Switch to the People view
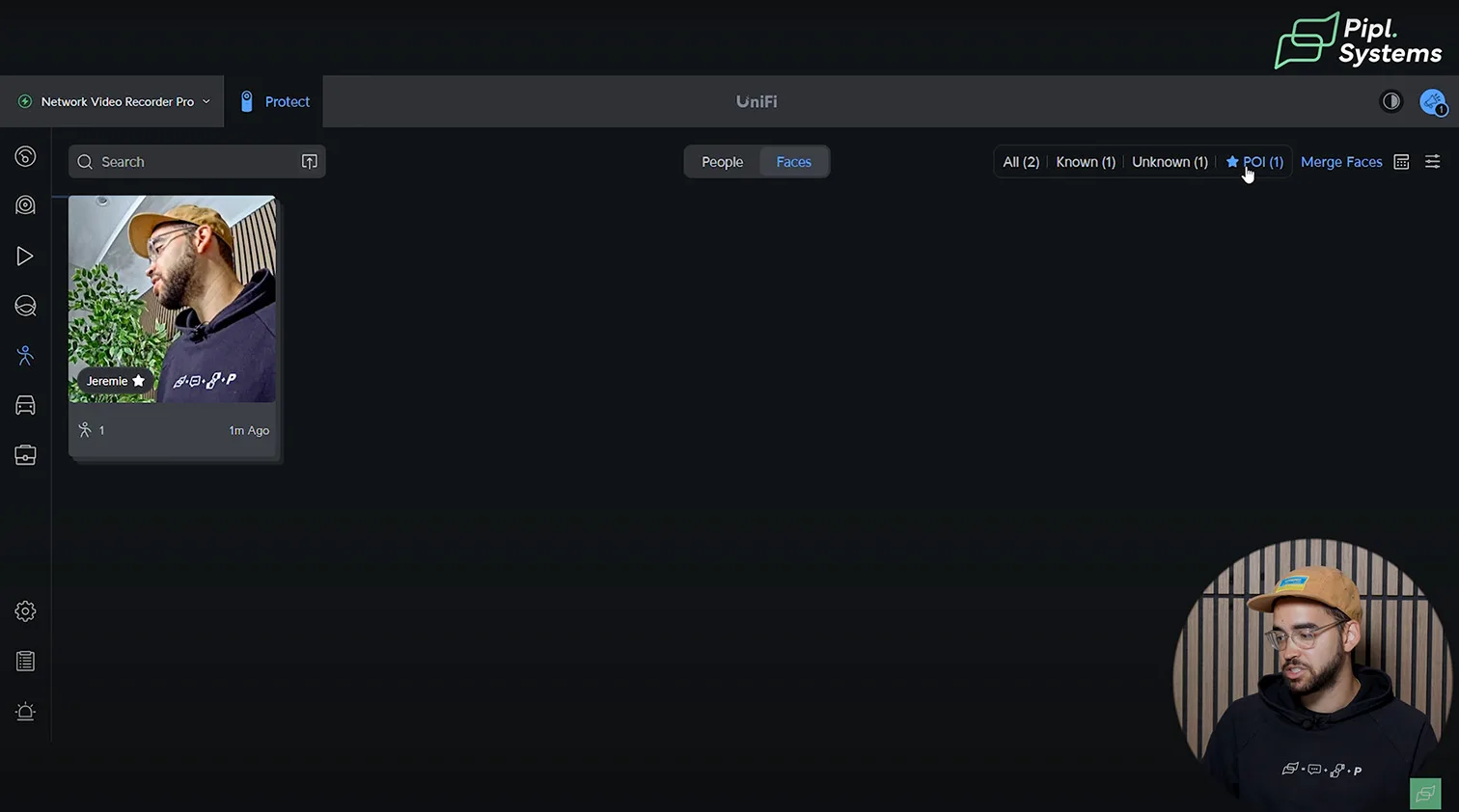 (722, 162)
